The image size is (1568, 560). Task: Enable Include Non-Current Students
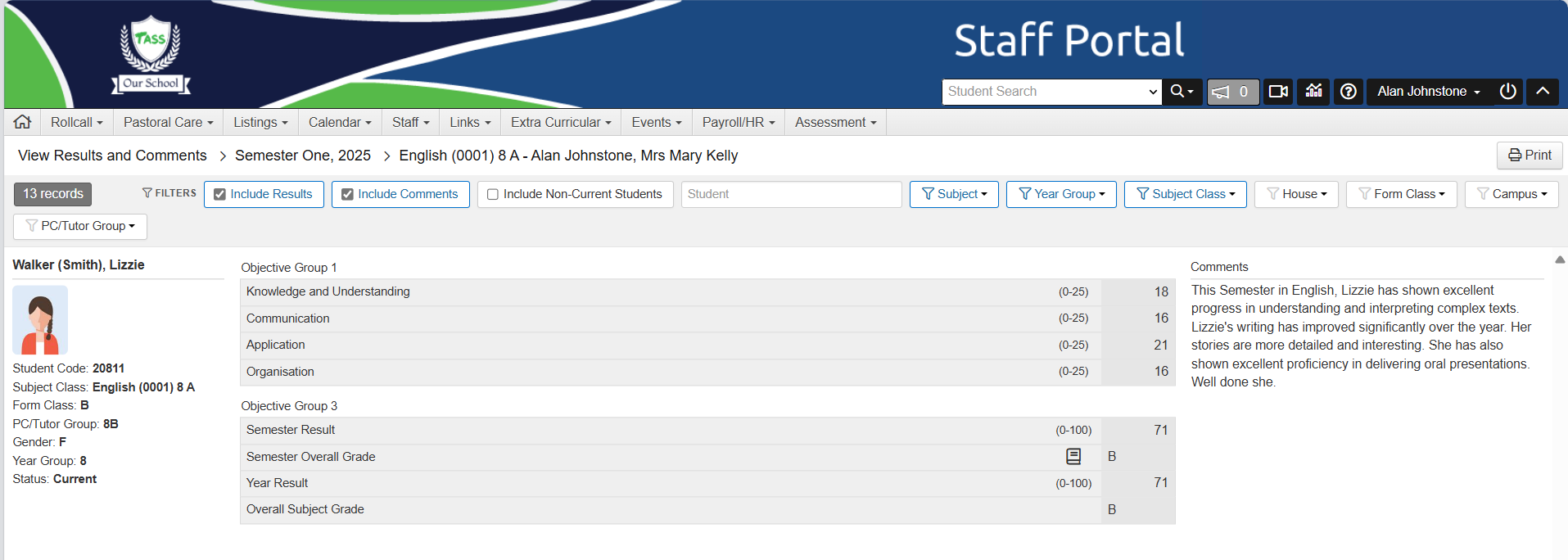[493, 195]
